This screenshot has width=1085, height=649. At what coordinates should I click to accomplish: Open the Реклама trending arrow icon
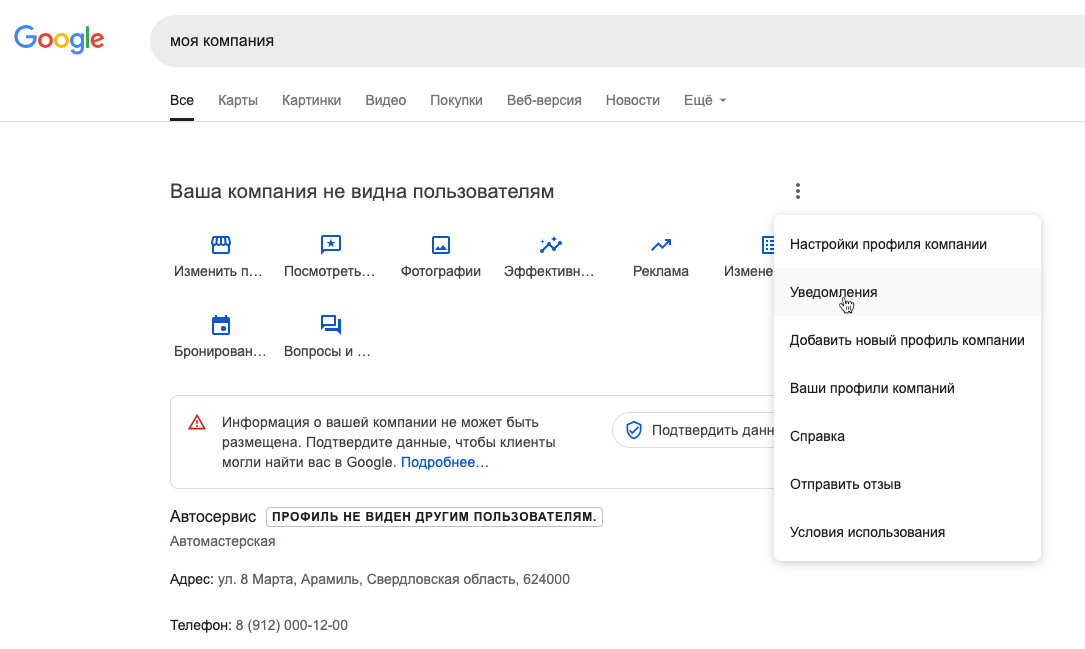[x=661, y=244]
